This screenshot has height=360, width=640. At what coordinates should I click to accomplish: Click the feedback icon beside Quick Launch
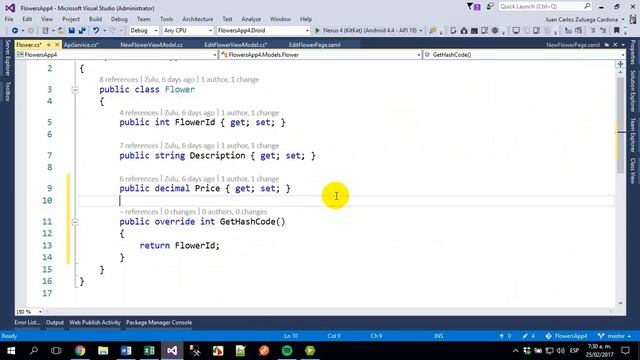pos(490,7)
